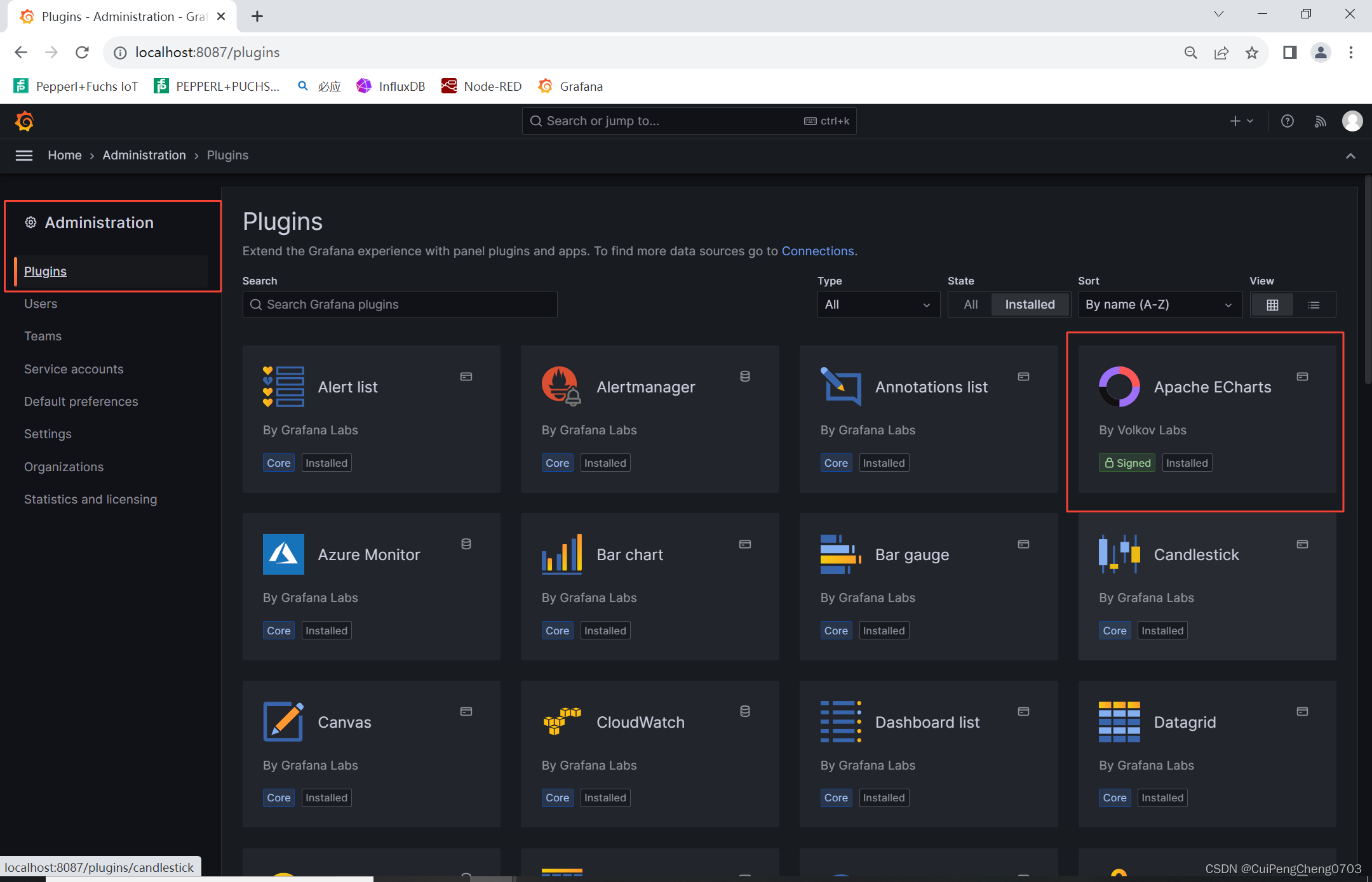
Task: Click the Annotations list plugin icon
Action: 841,387
